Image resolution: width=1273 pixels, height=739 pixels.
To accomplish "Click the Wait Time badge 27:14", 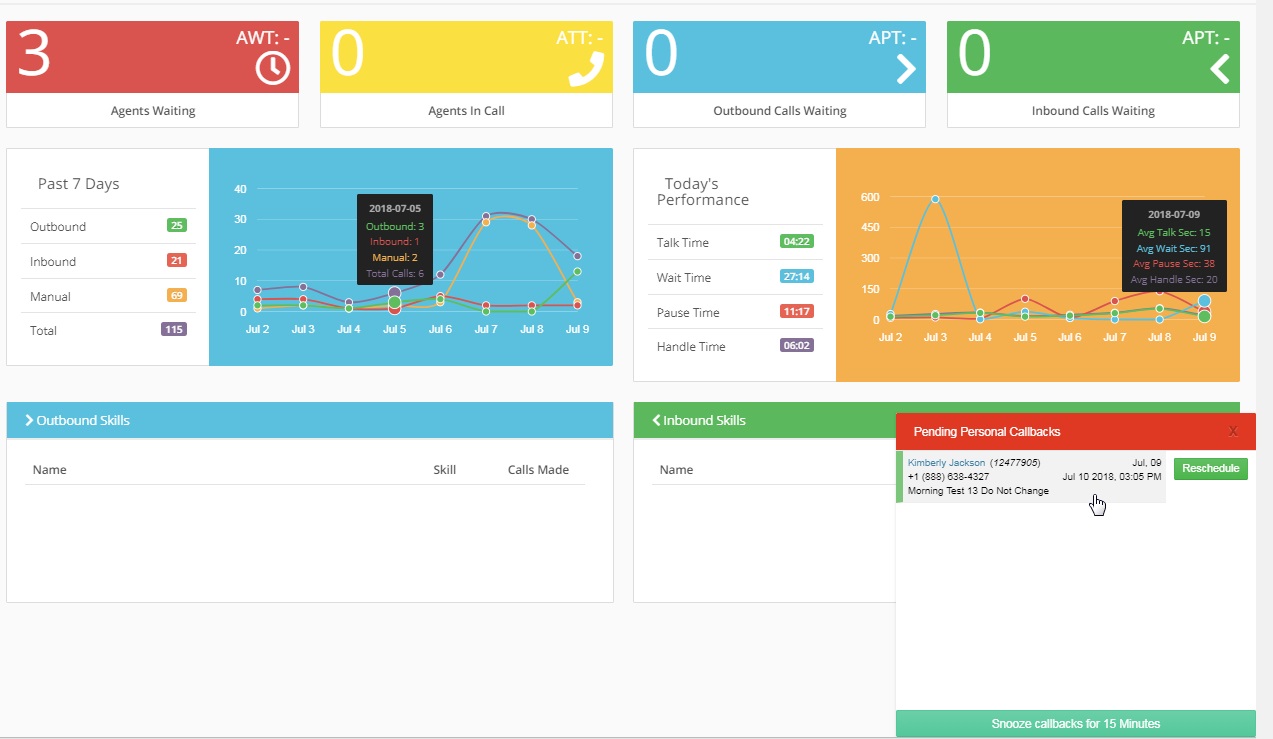I will coord(796,276).
